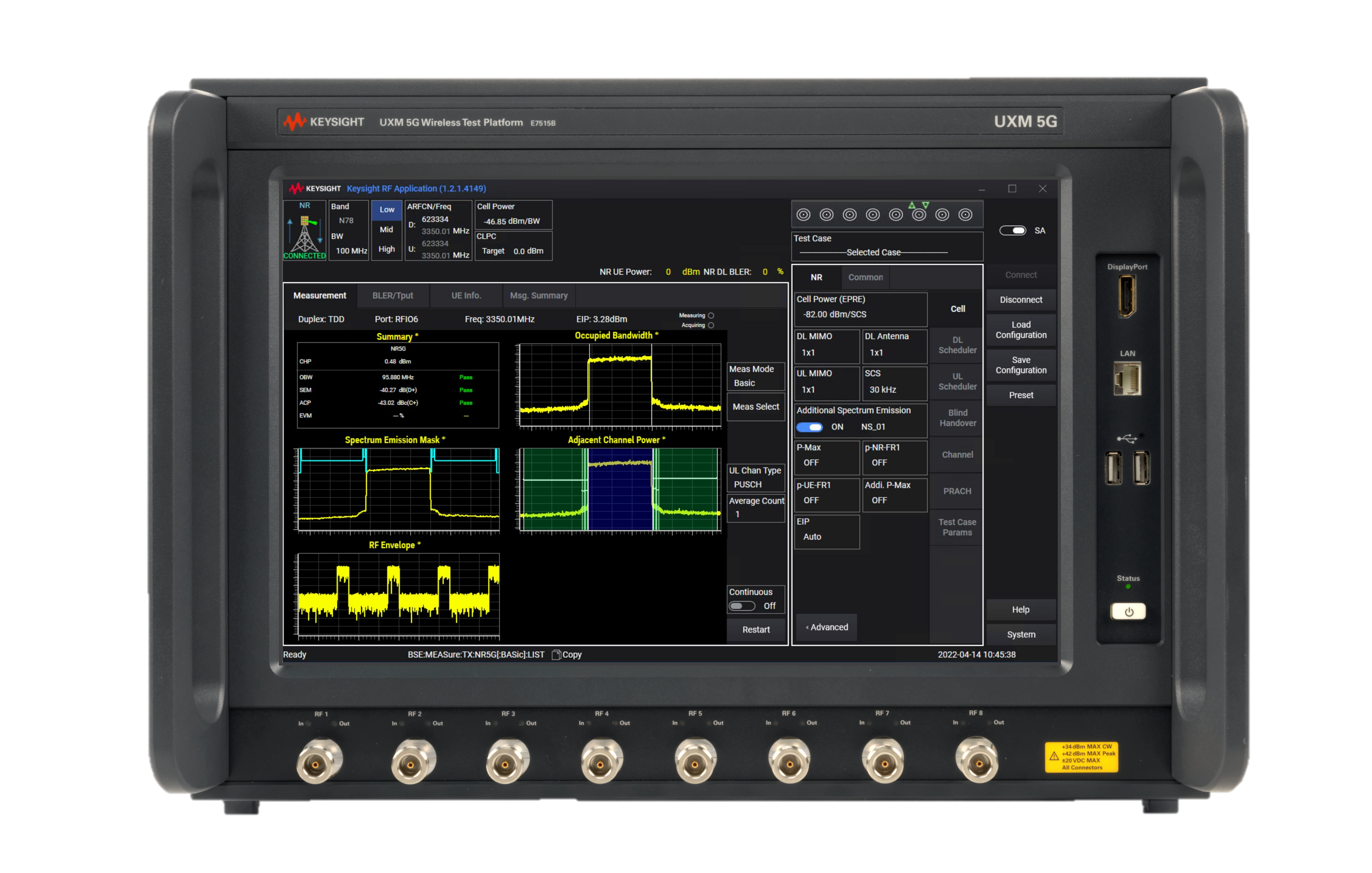Click the Restart measurement button
The image size is (1372, 873).
click(x=755, y=630)
